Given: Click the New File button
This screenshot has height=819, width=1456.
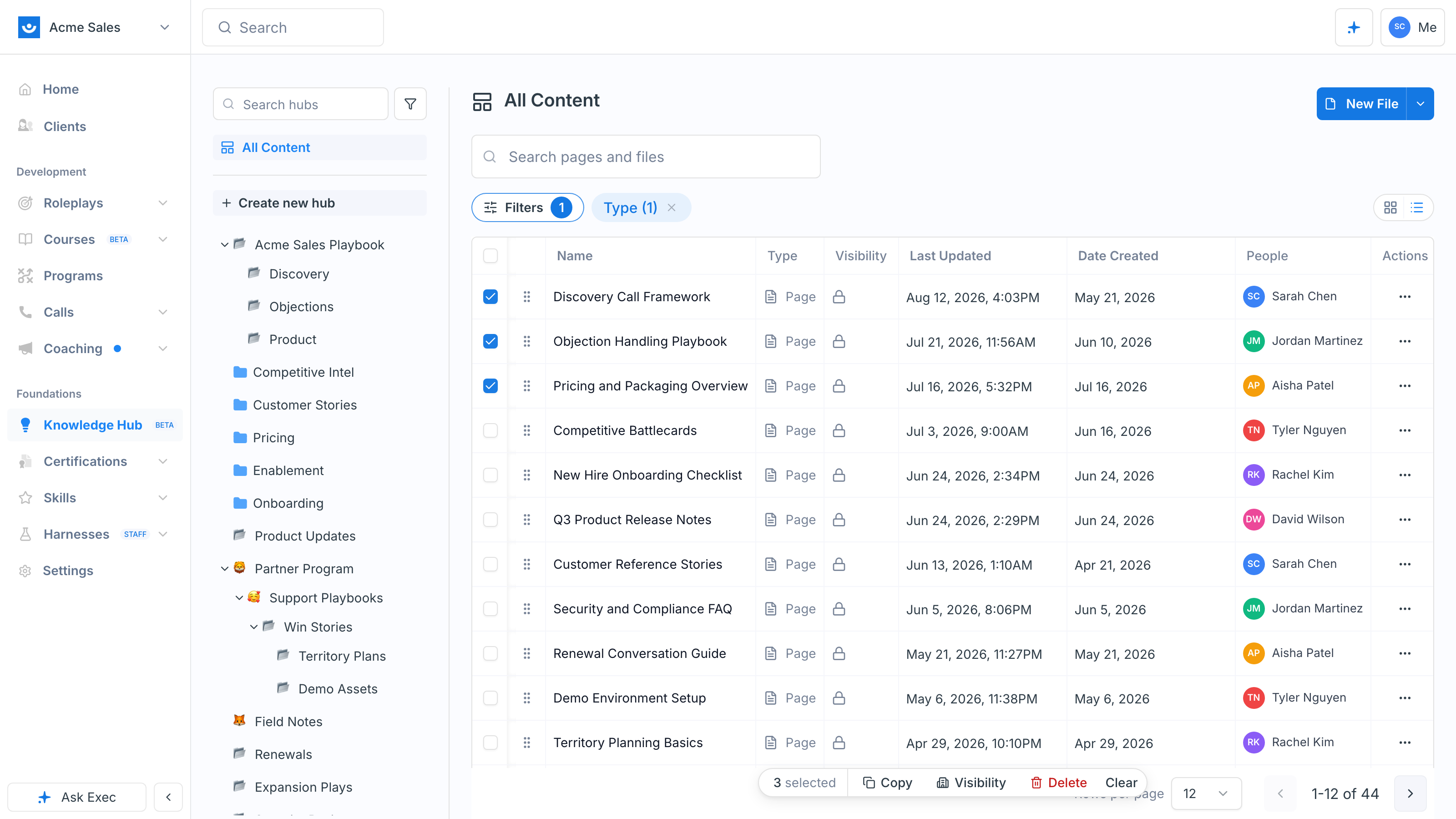Looking at the screenshot, I should point(1362,104).
